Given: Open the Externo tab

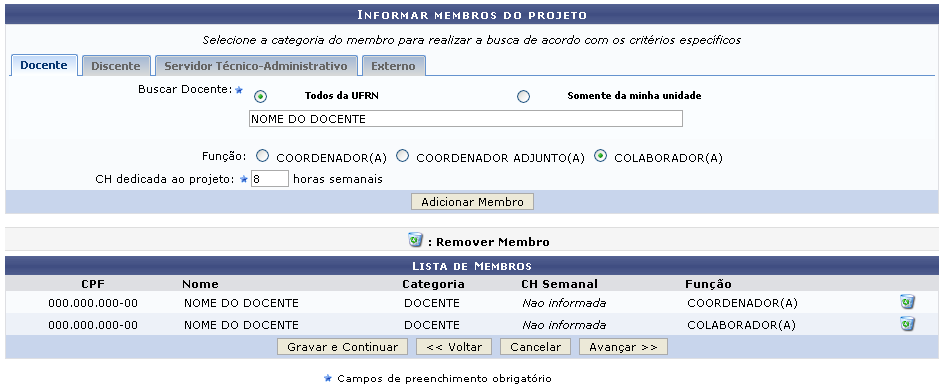Looking at the screenshot, I should (x=393, y=66).
